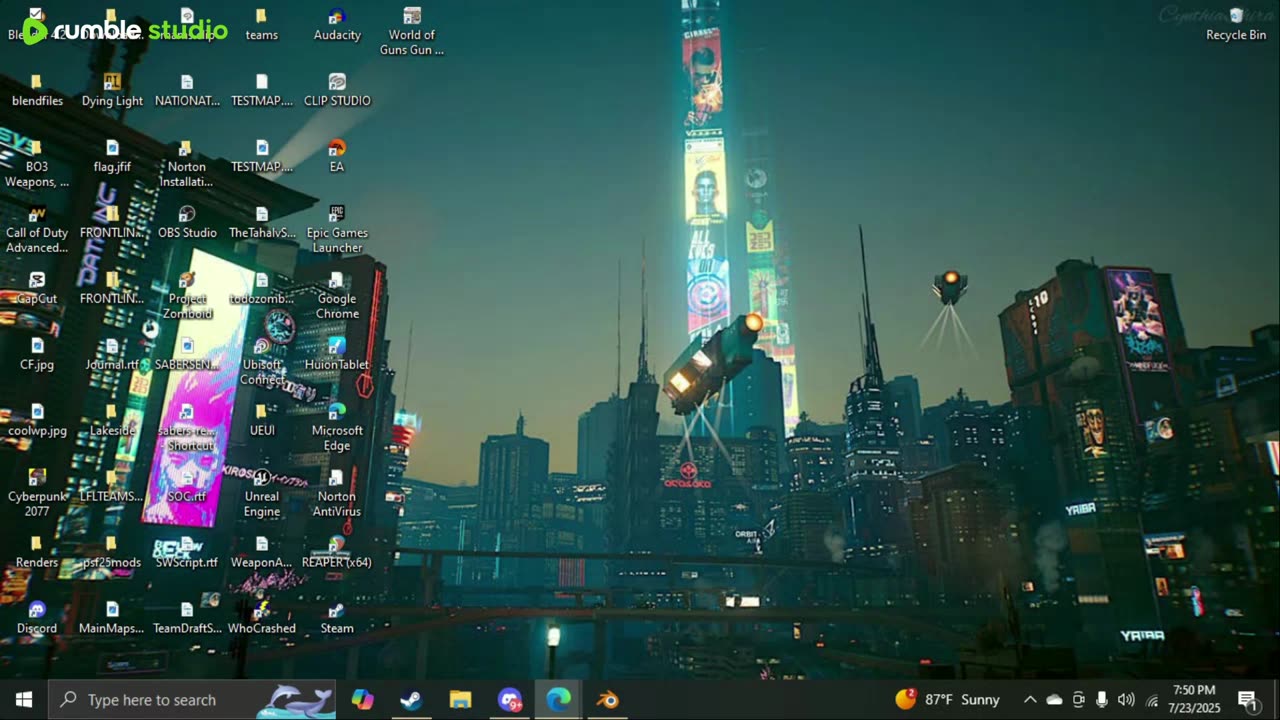Select the coolwp.jpg image file

pyautogui.click(x=37, y=420)
